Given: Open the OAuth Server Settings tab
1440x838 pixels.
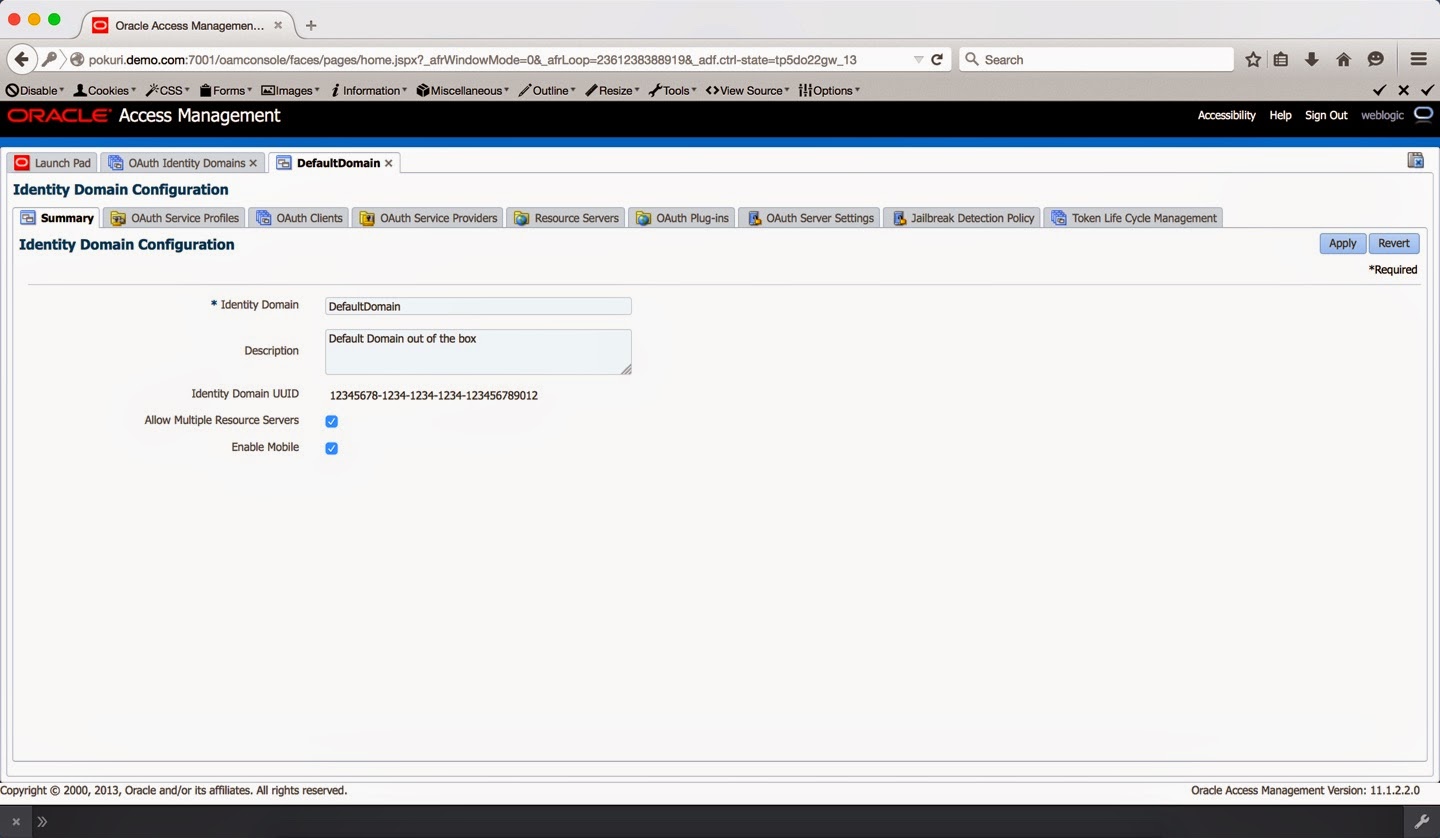Looking at the screenshot, I should (810, 218).
